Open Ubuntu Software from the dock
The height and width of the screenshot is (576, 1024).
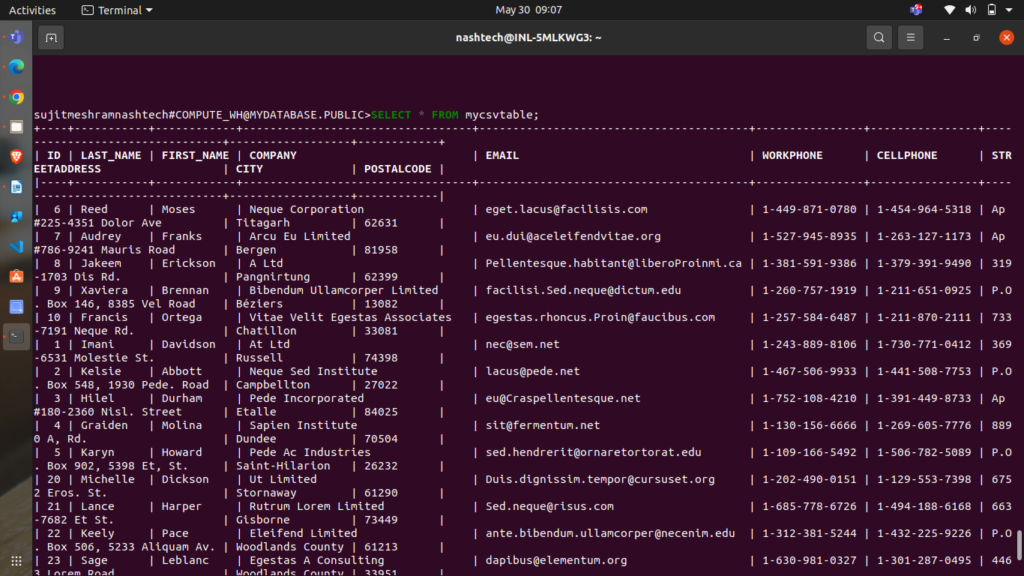point(16,276)
